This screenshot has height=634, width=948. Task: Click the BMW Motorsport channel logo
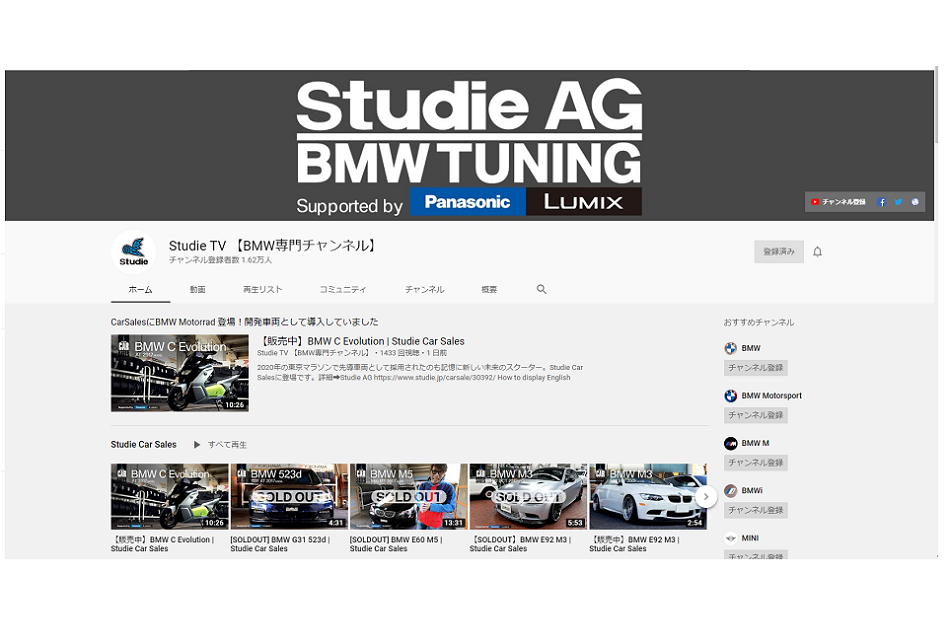[x=731, y=396]
